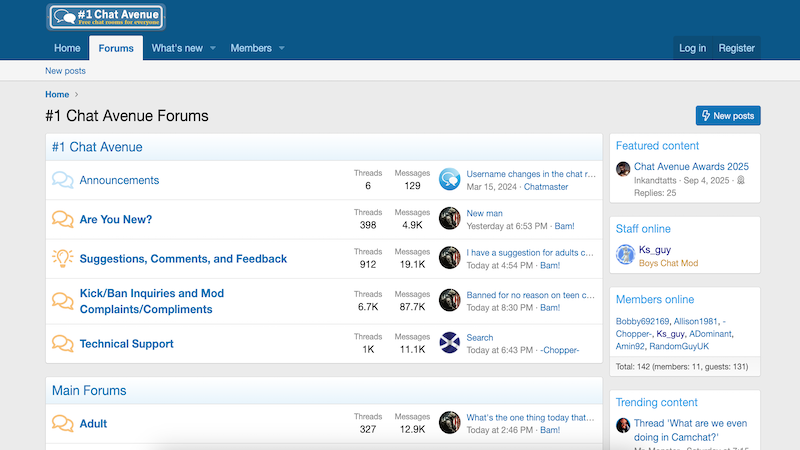800x450 pixels.
Task: Click Ks_guy name under Staff online
Action: [x=655, y=249]
